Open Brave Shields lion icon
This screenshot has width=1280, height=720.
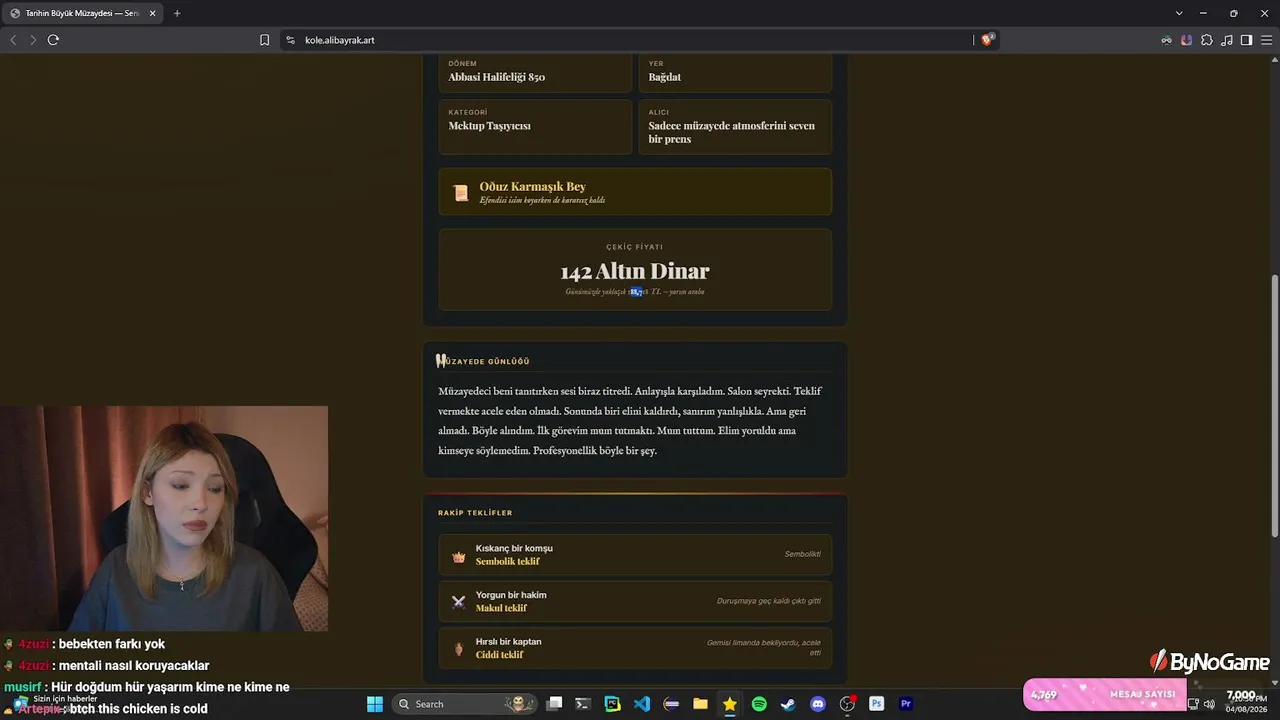point(987,40)
